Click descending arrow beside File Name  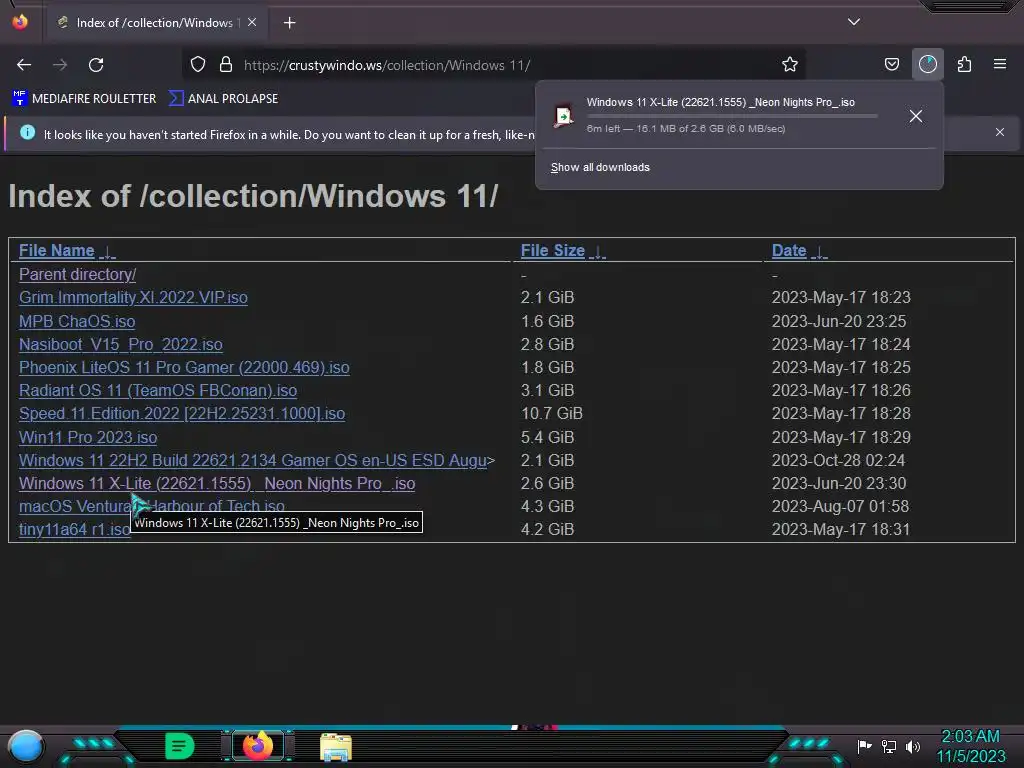(x=108, y=251)
